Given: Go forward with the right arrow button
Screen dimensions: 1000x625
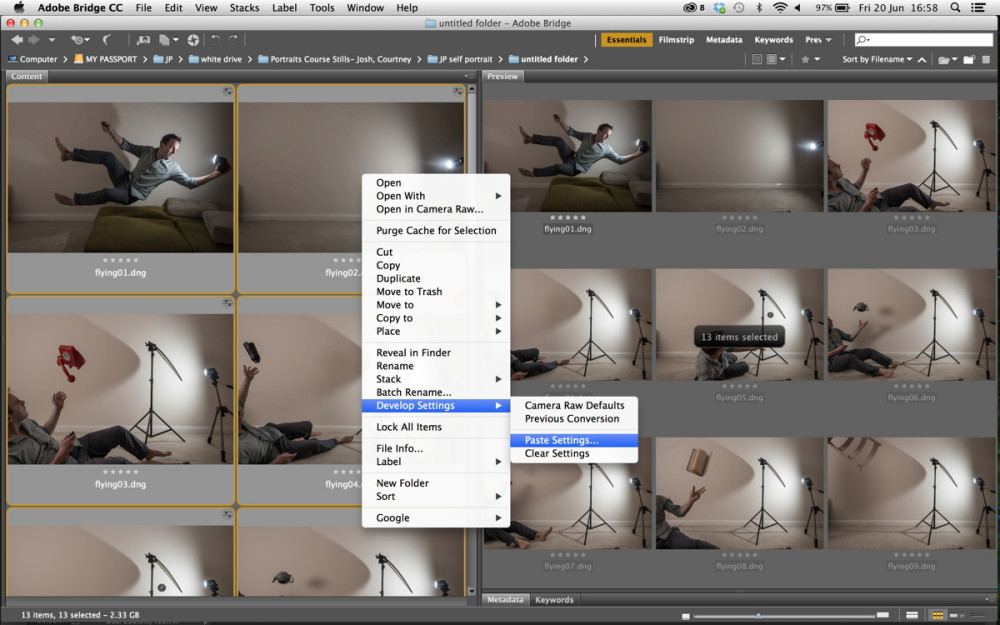Looking at the screenshot, I should point(33,40).
